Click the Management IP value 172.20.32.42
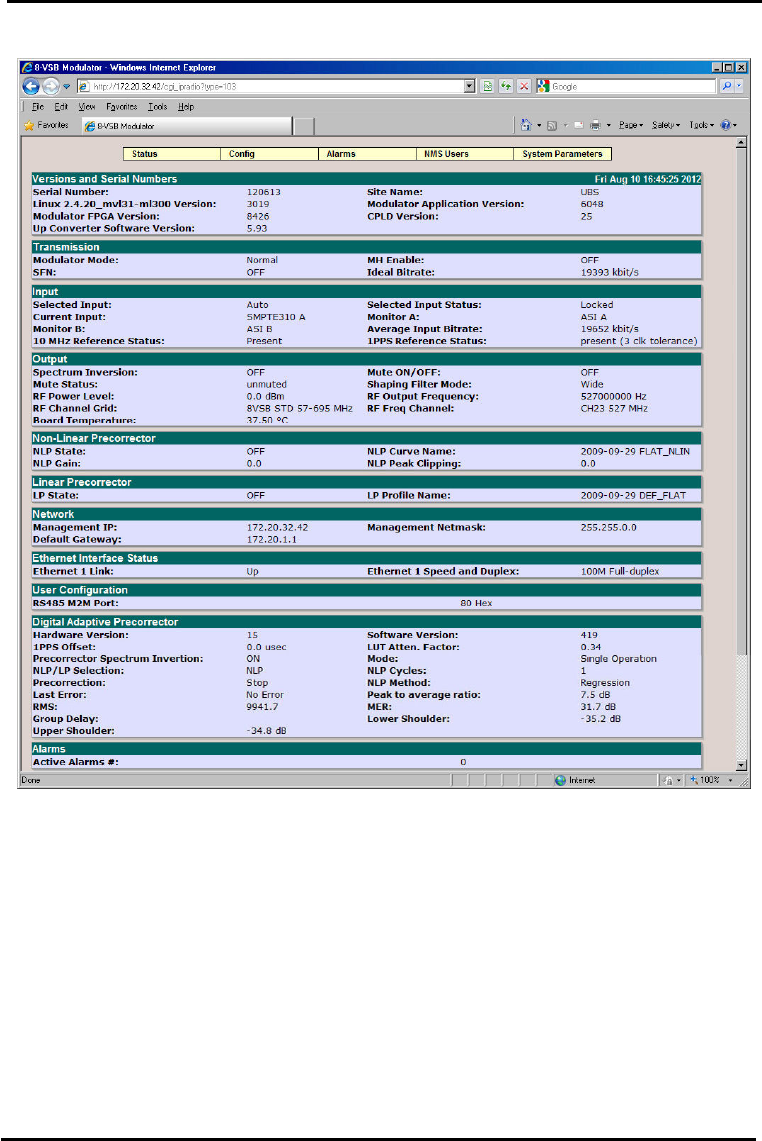 tap(277, 528)
